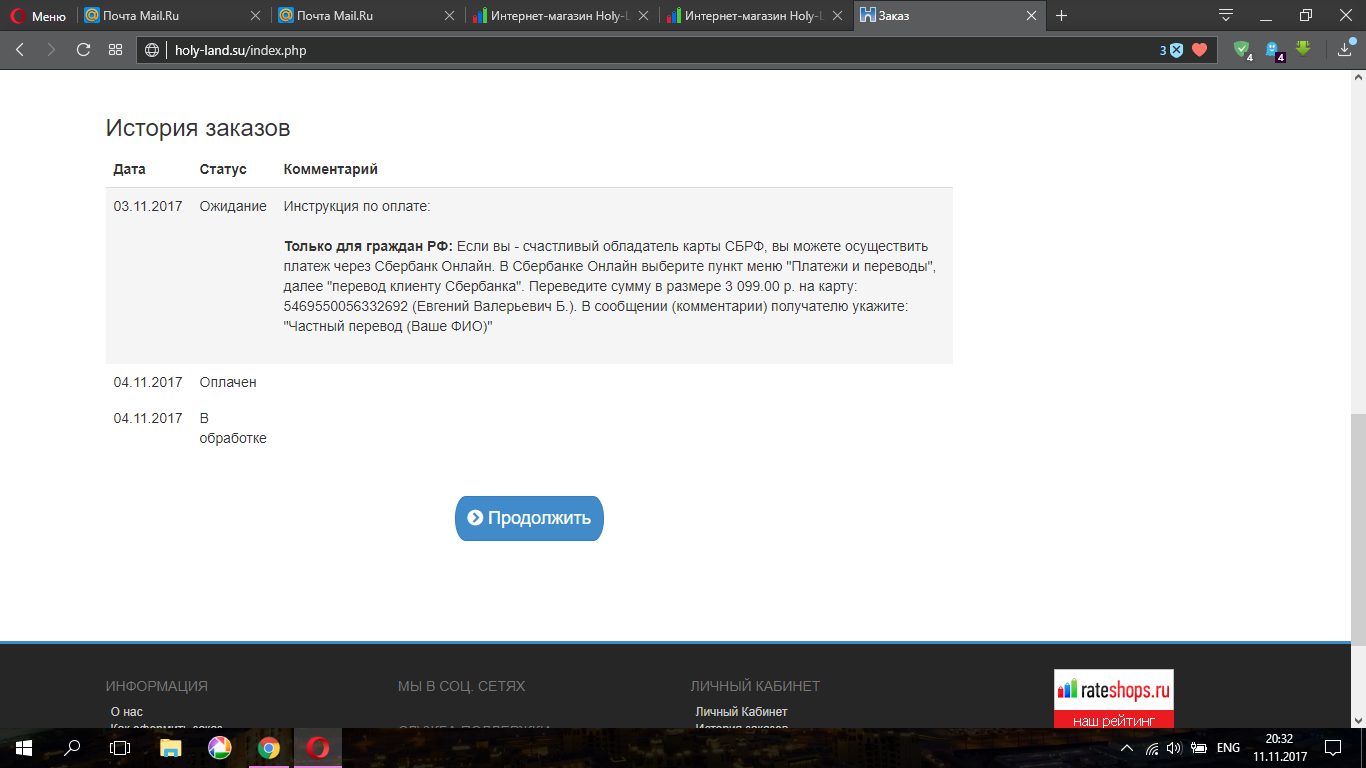
Task: Select the 04.11.2017 date beside Оплачен
Action: [x=148, y=382]
